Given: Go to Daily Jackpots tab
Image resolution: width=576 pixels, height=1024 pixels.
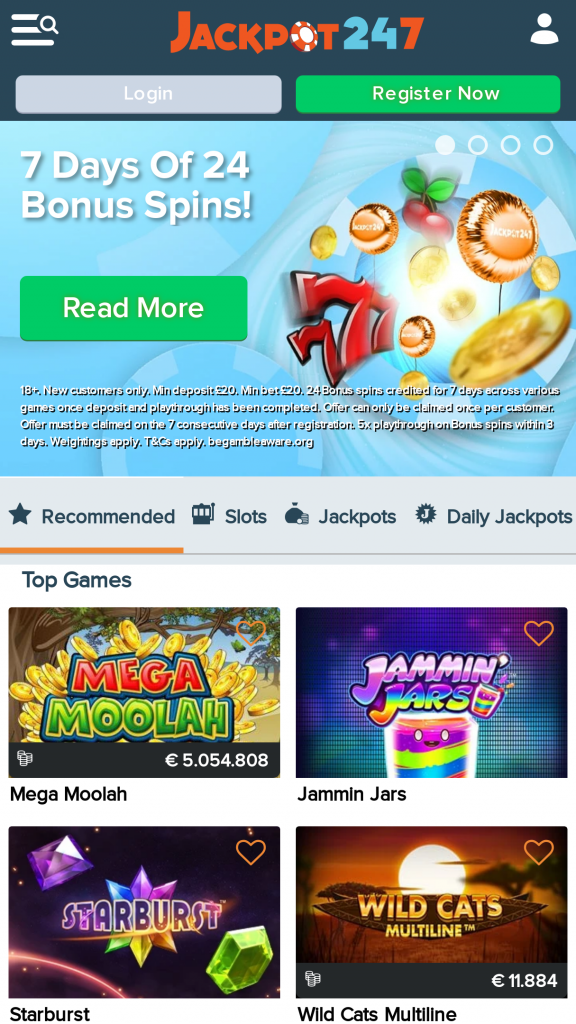Looking at the screenshot, I should [494, 516].
